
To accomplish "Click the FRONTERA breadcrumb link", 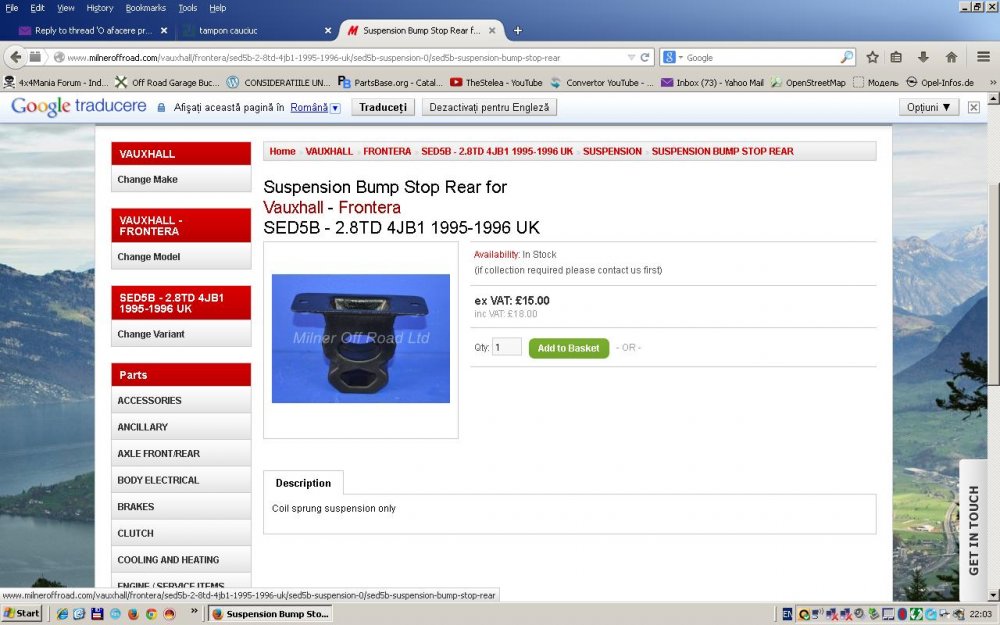I will [387, 151].
